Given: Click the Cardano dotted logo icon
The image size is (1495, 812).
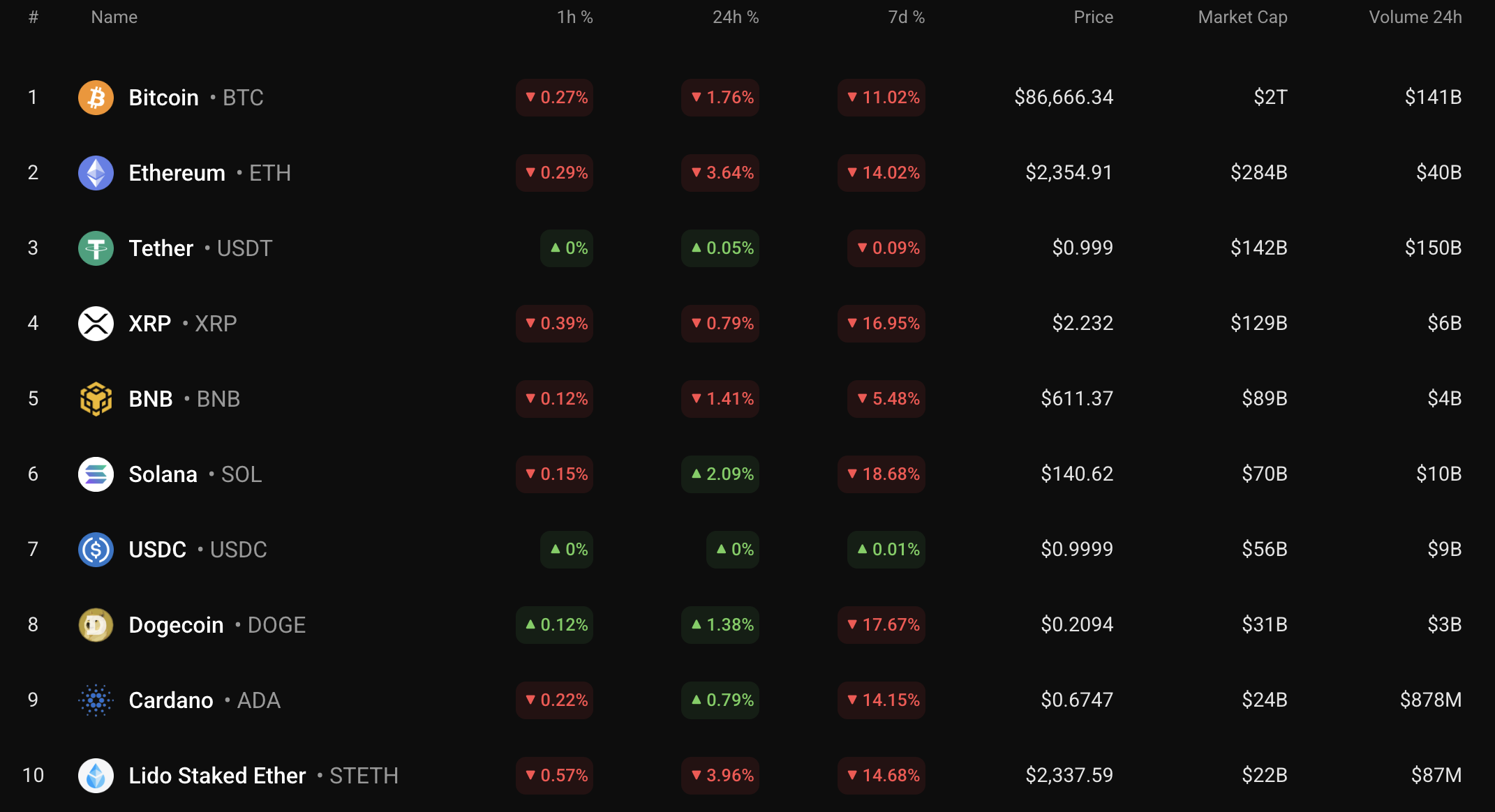Looking at the screenshot, I should click(96, 700).
